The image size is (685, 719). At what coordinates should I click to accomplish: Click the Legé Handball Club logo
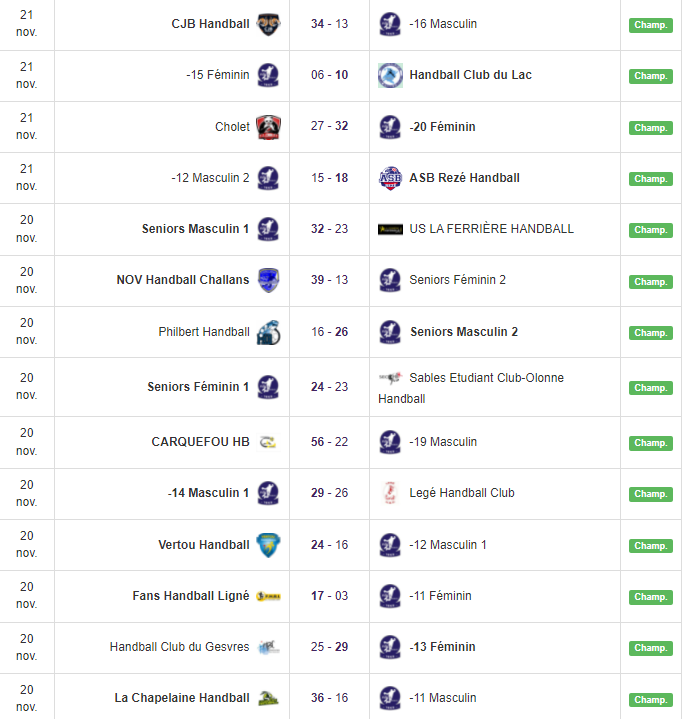390,493
